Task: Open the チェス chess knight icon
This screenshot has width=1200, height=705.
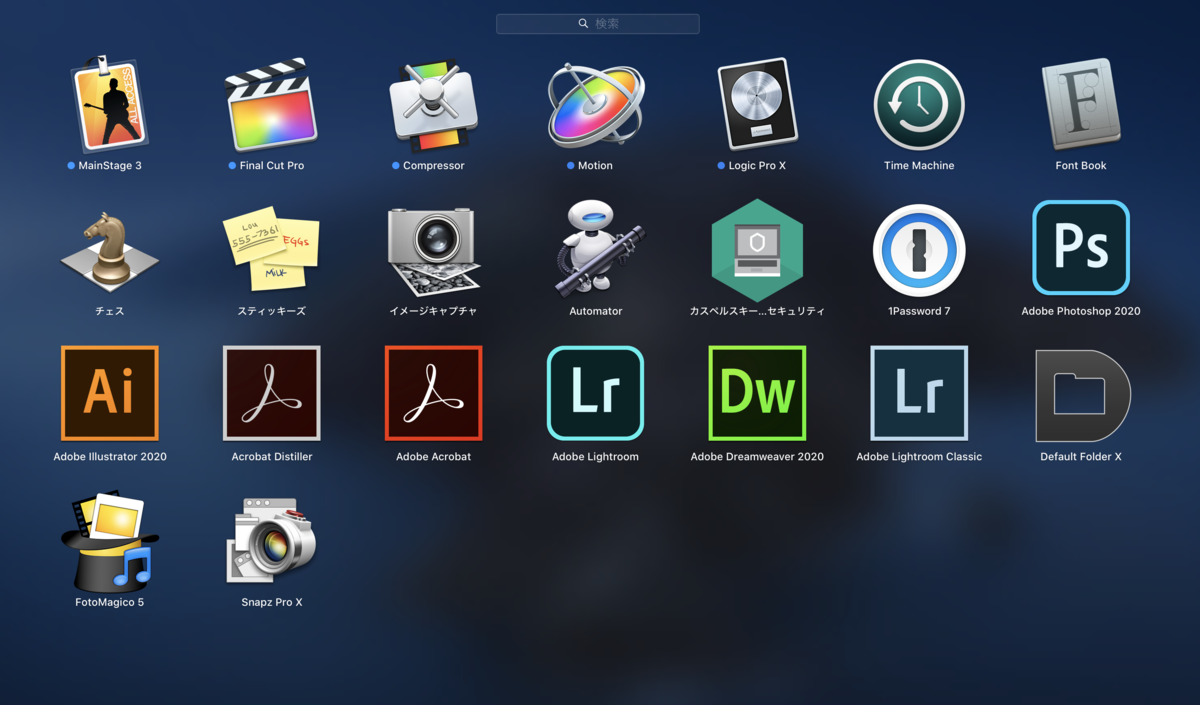Action: coord(110,251)
